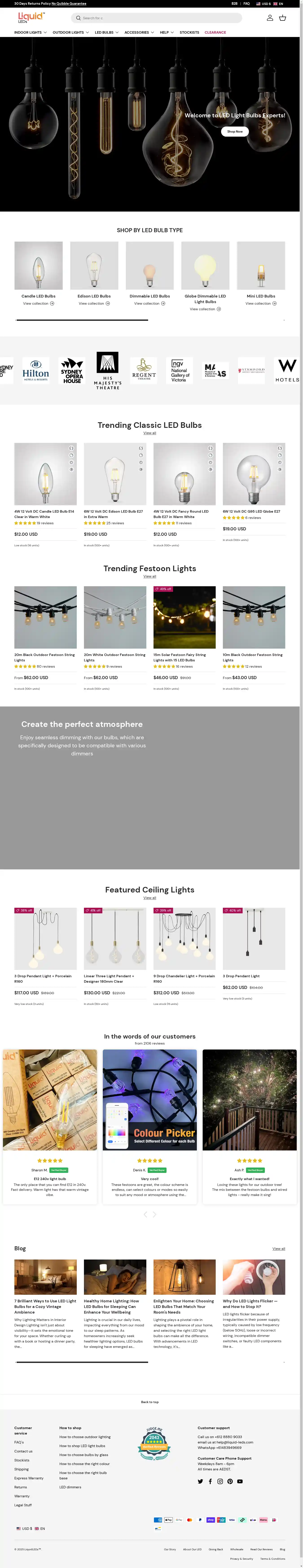Go to the Stockists menu item
303x1568 pixels.
click(189, 32)
